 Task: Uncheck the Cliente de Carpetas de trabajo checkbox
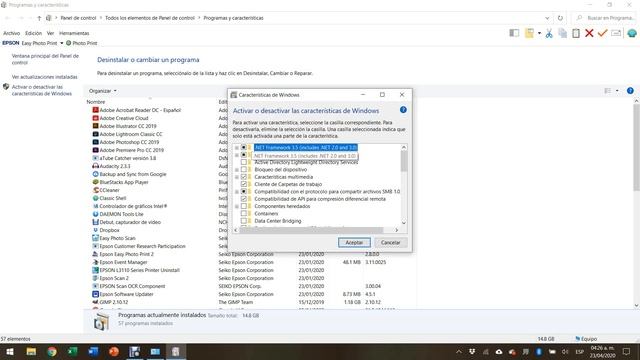(244, 184)
